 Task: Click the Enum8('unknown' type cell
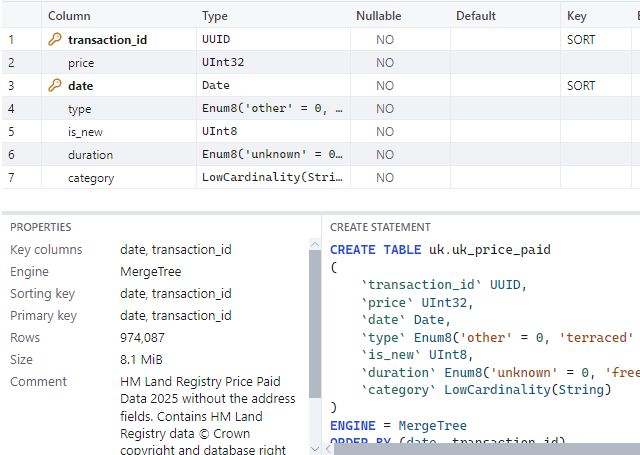pyautogui.click(x=273, y=154)
